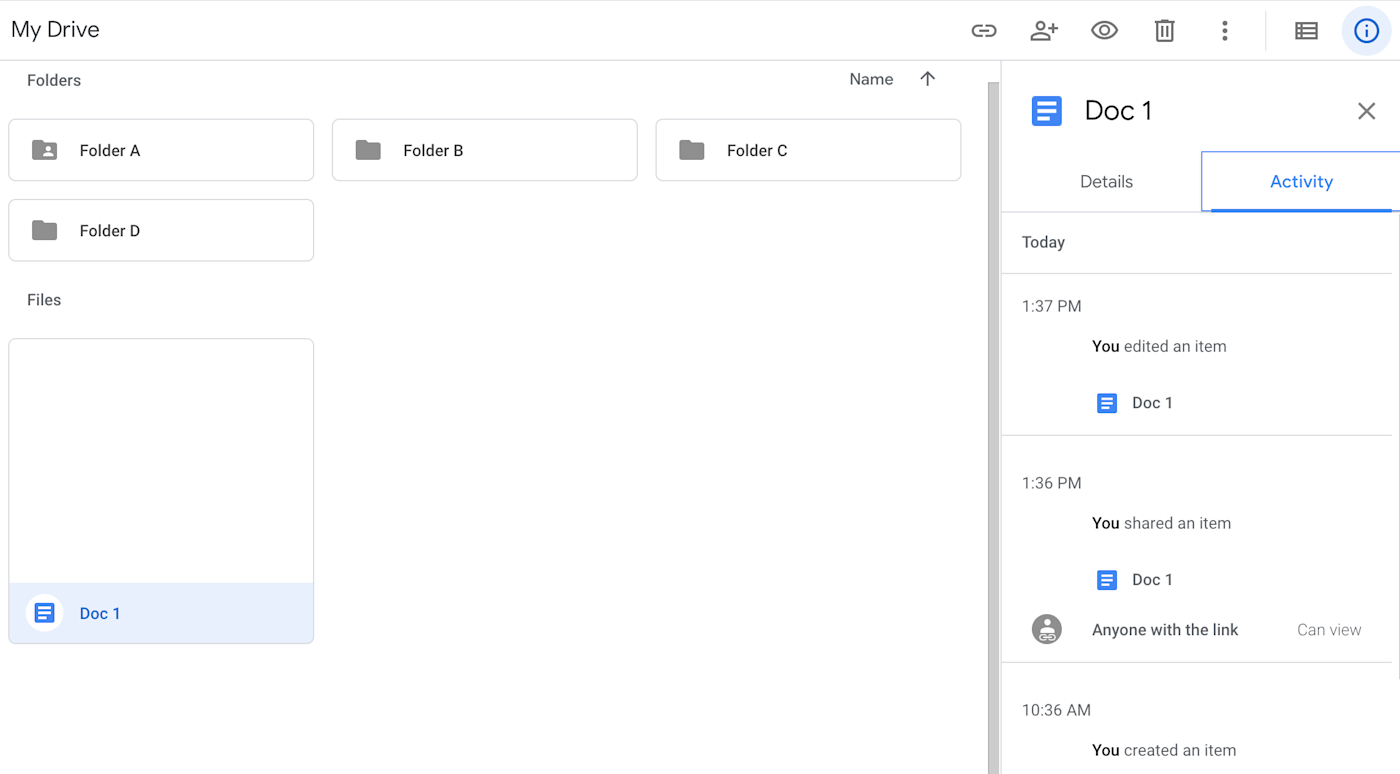Click 'Anyone with the link' text
1400x774 pixels.
(x=1165, y=630)
